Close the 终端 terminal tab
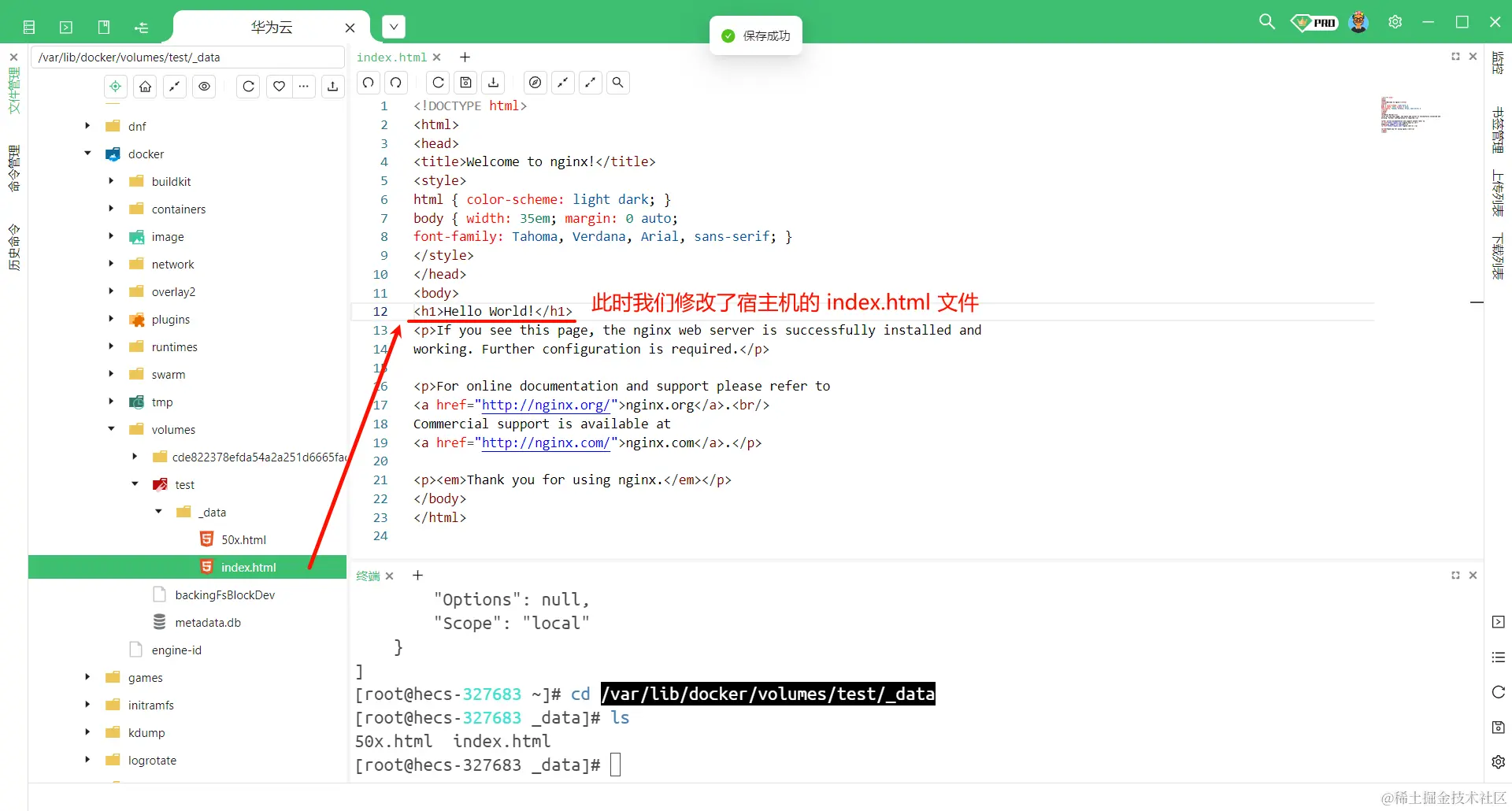Image resolution: width=1512 pixels, height=811 pixels. 389,576
